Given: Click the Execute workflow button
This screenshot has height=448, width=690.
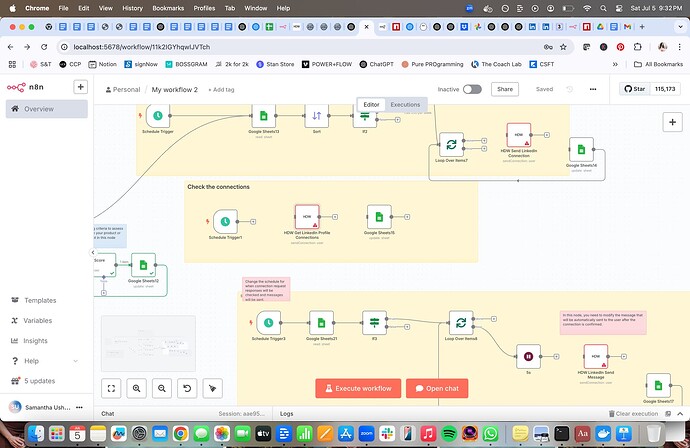Looking at the screenshot, I should pyautogui.click(x=358, y=388).
